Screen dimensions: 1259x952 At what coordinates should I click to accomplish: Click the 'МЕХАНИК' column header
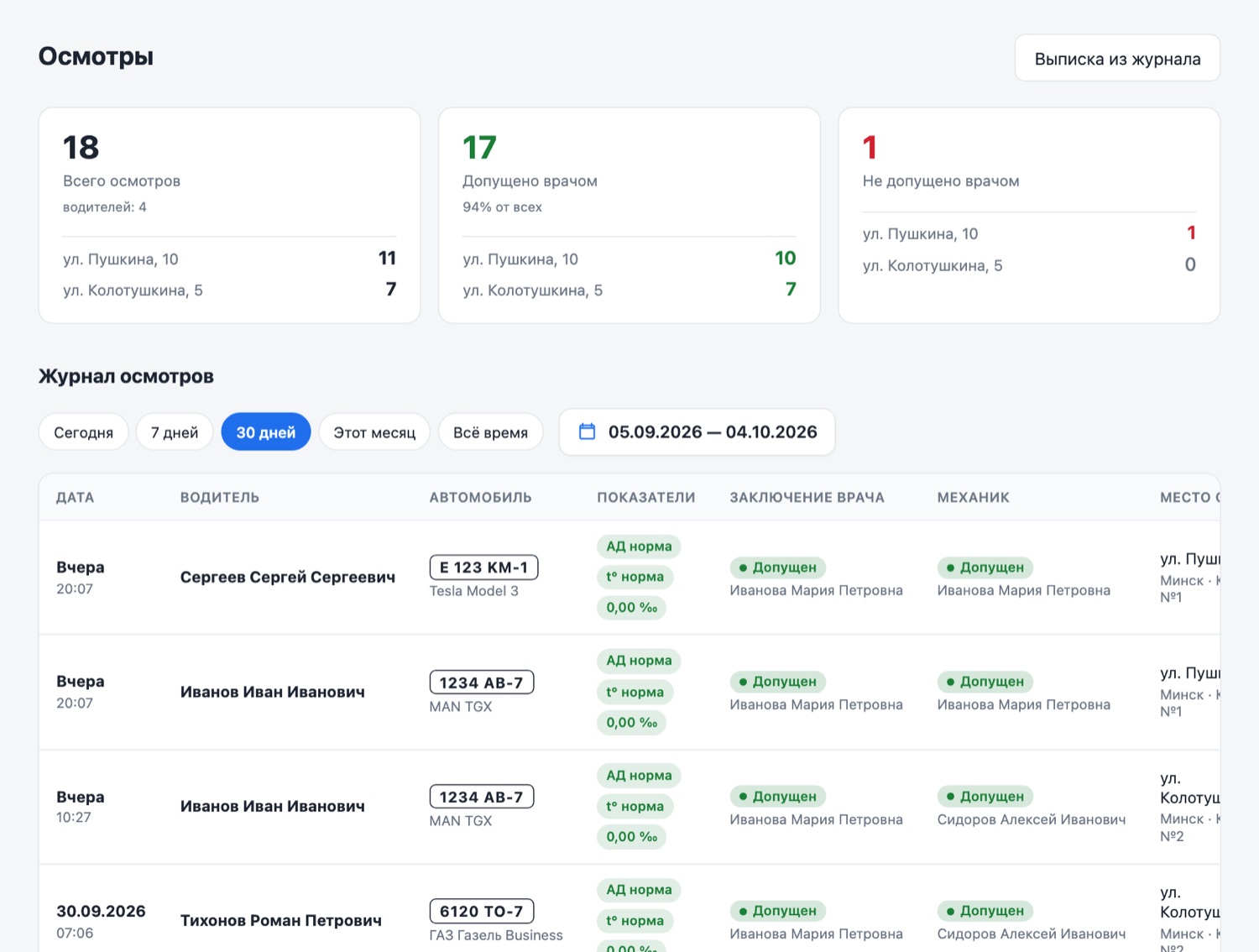point(974,497)
